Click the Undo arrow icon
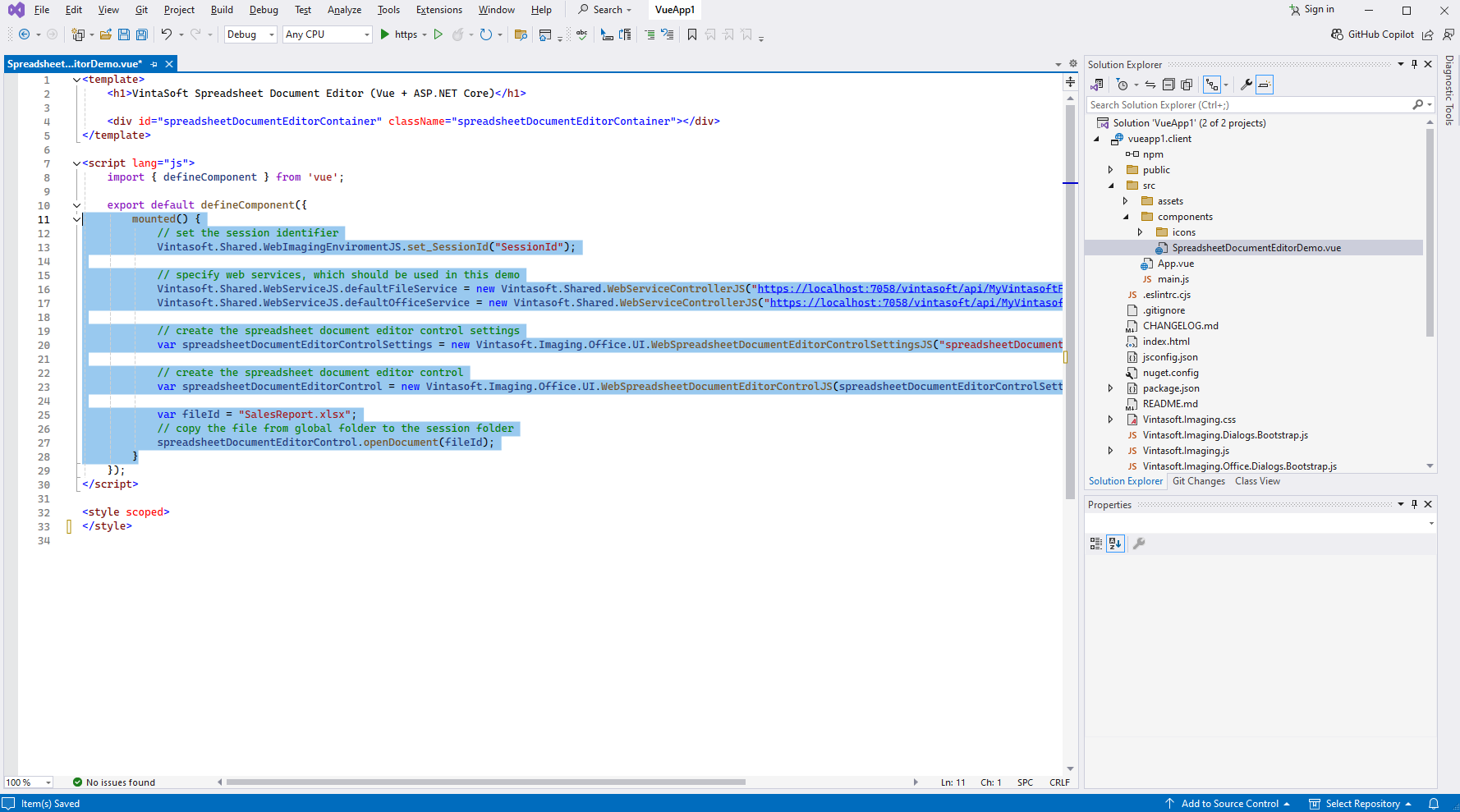Viewport: 1460px width, 812px height. point(167,34)
